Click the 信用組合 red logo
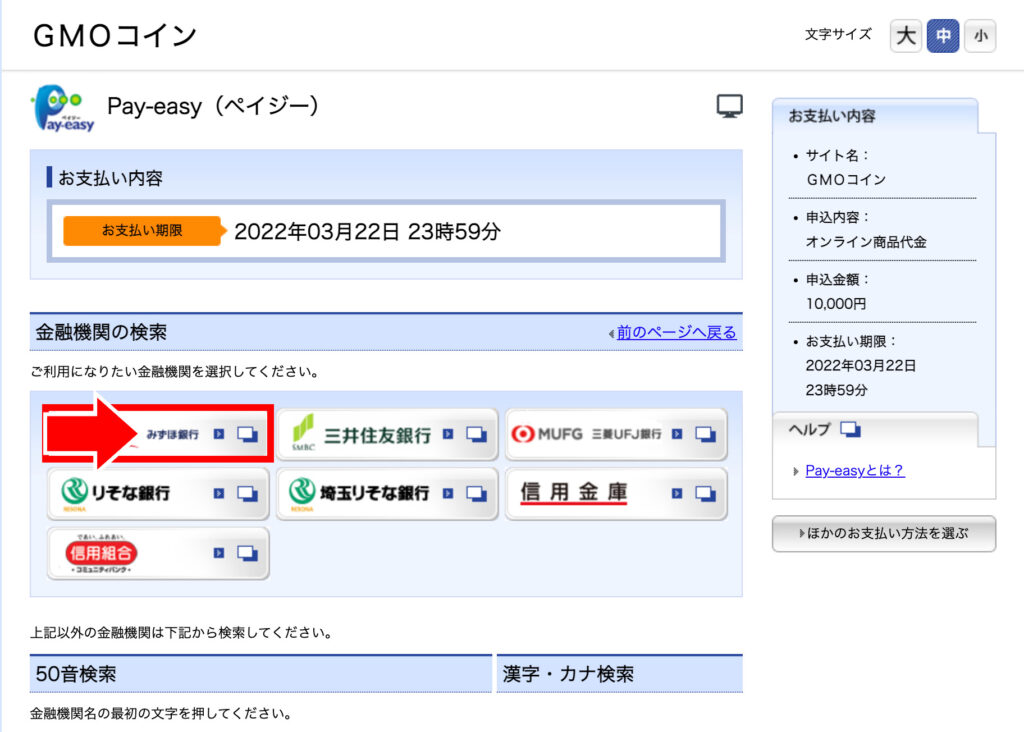The height and width of the screenshot is (732, 1024). 101,554
